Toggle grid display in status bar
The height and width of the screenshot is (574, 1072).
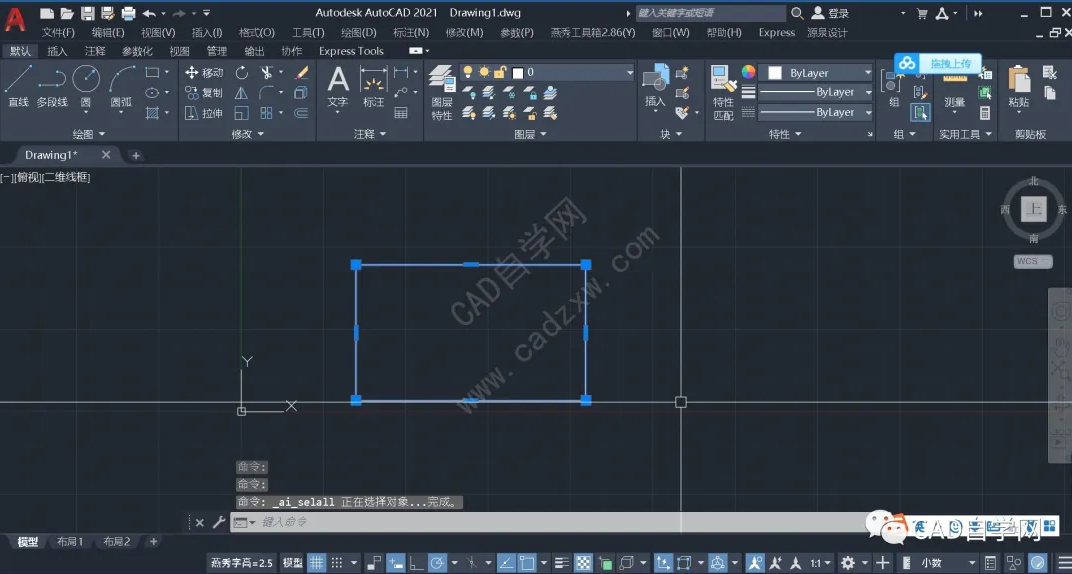(x=316, y=563)
